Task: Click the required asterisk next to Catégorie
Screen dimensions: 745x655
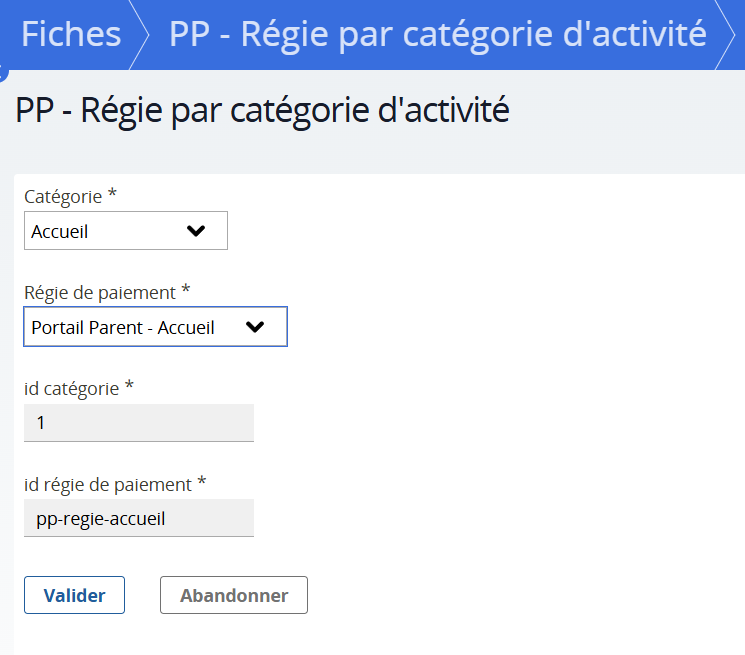Action: [112, 195]
